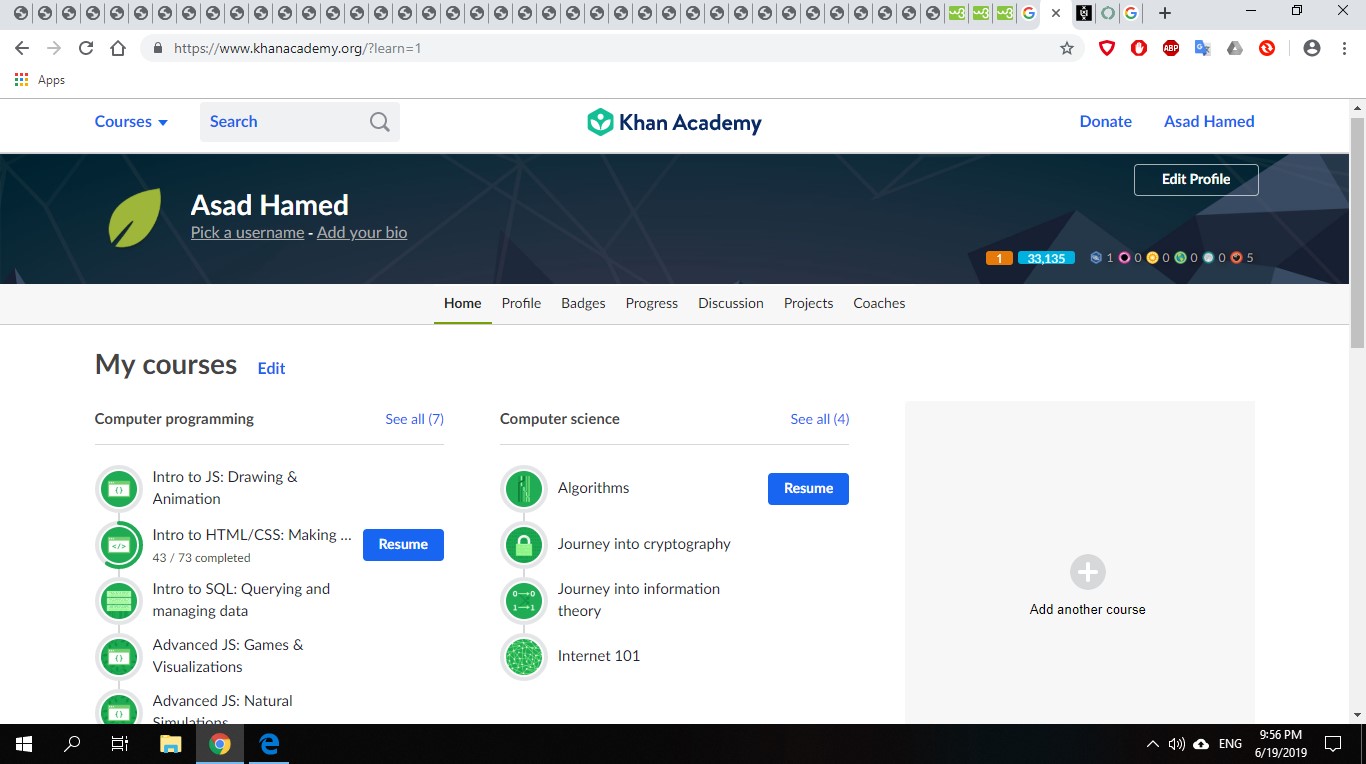This screenshot has height=764, width=1366.
Task: Open the Courses dropdown
Action: point(131,122)
